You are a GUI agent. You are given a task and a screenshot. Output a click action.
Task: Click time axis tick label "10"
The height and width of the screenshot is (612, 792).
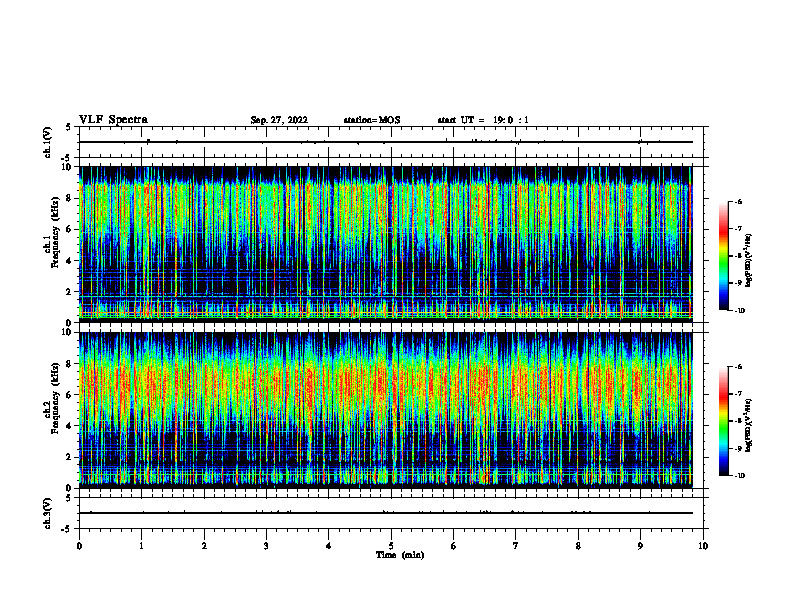tap(703, 546)
